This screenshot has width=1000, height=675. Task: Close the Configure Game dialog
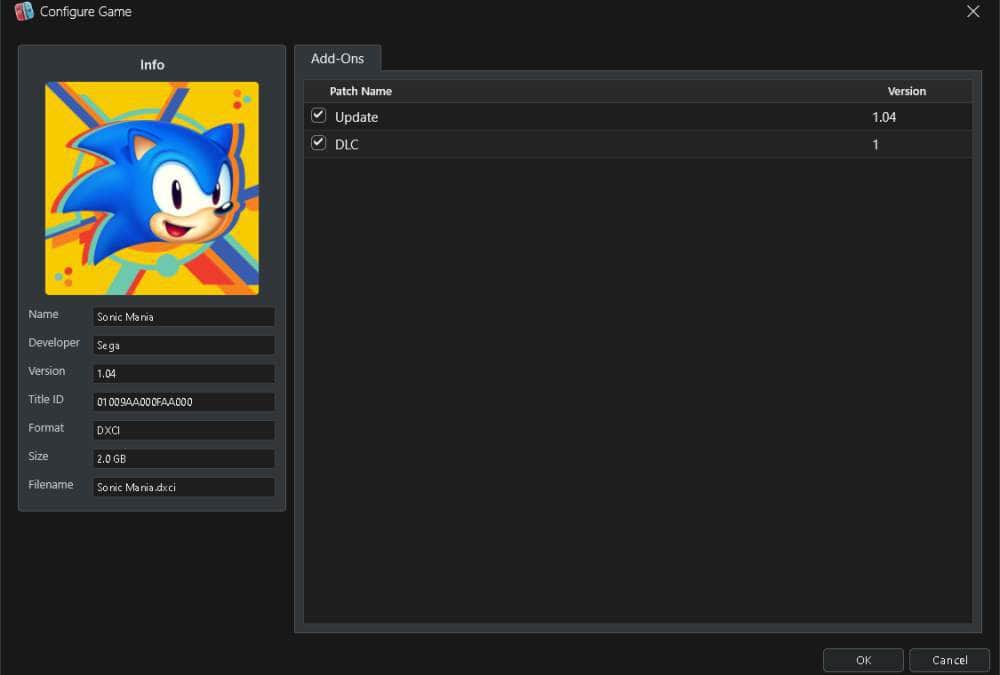pyautogui.click(x=973, y=11)
